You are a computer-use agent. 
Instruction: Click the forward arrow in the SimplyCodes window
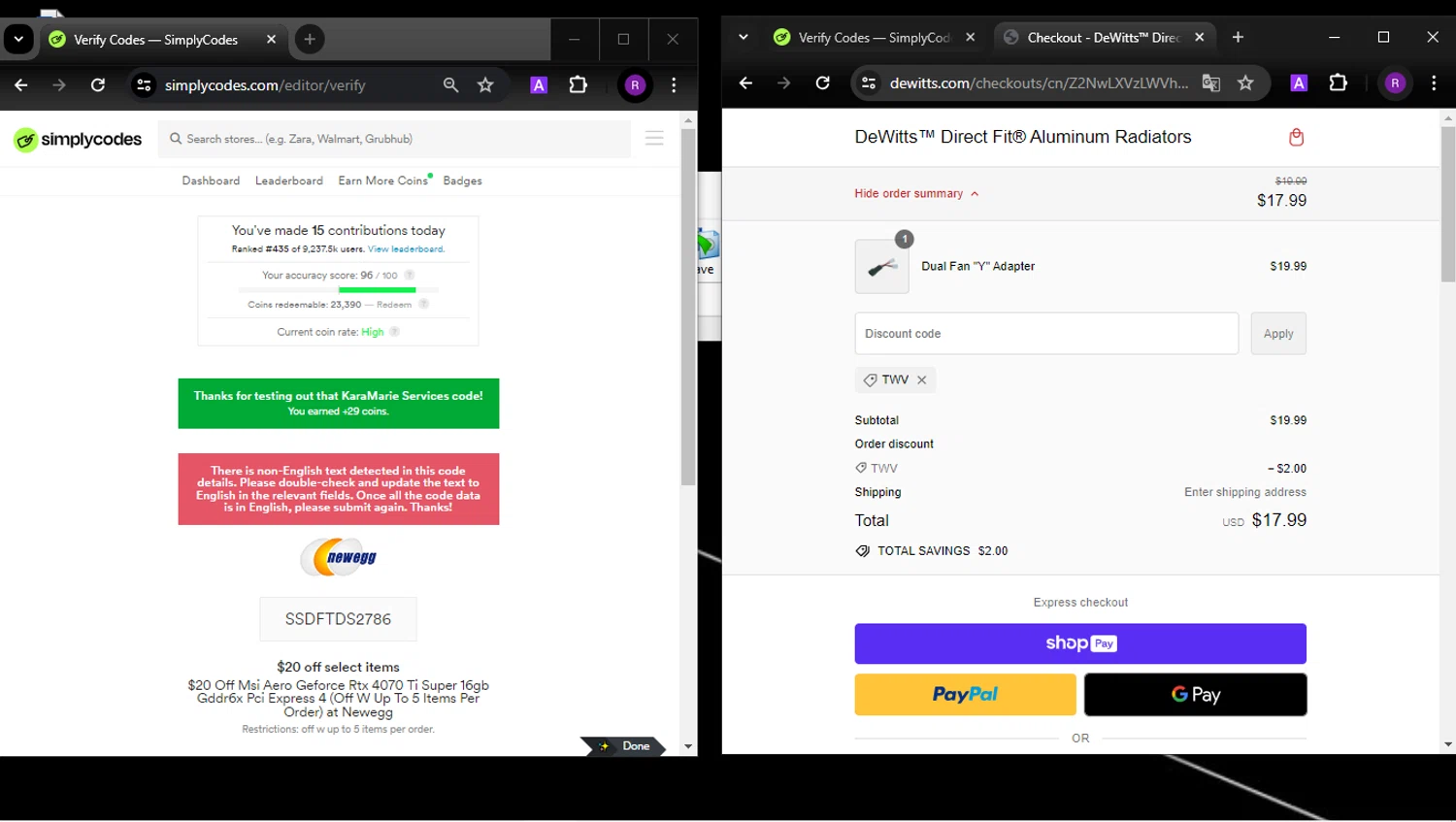[59, 85]
